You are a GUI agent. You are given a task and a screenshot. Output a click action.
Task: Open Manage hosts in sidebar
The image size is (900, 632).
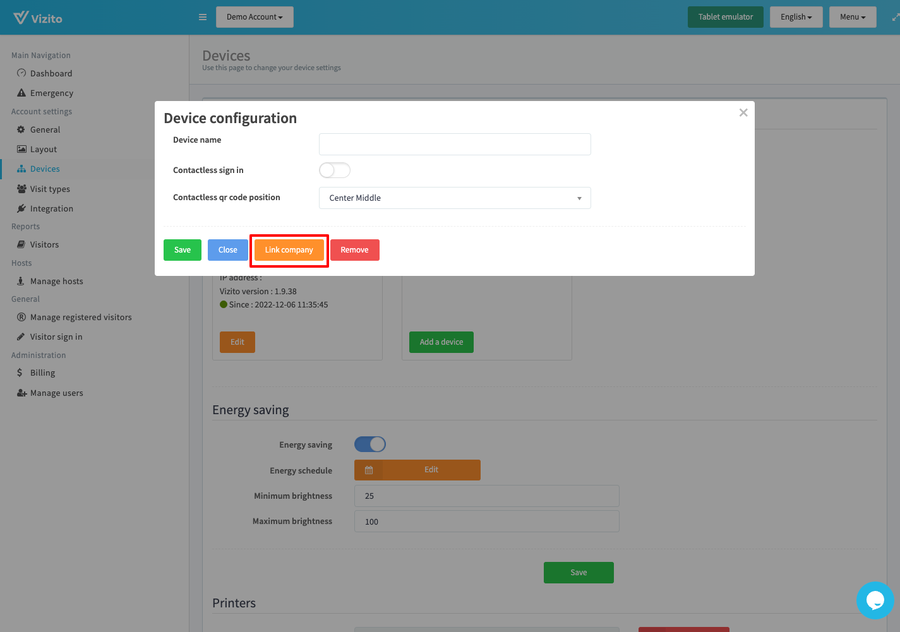tap(57, 281)
